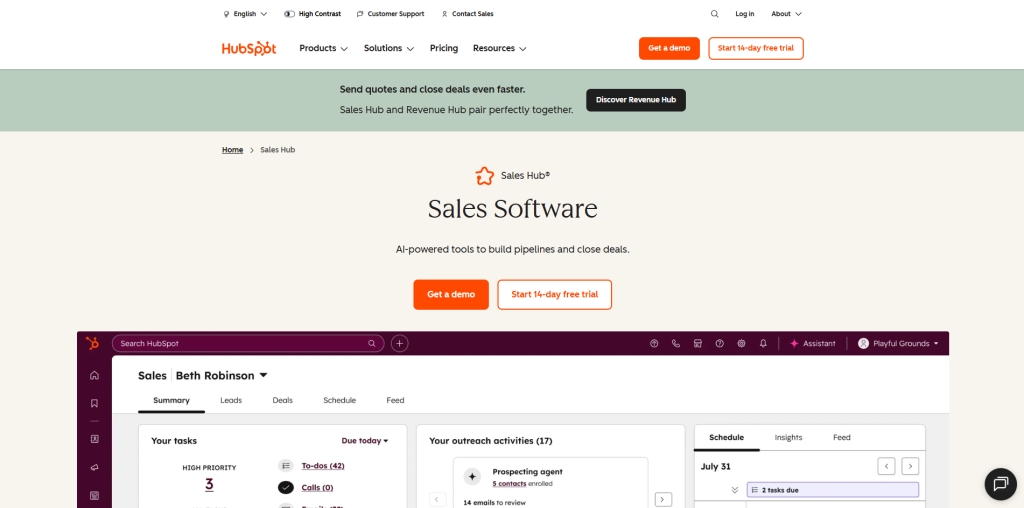Click into the Search HubSpot field

(x=248, y=343)
